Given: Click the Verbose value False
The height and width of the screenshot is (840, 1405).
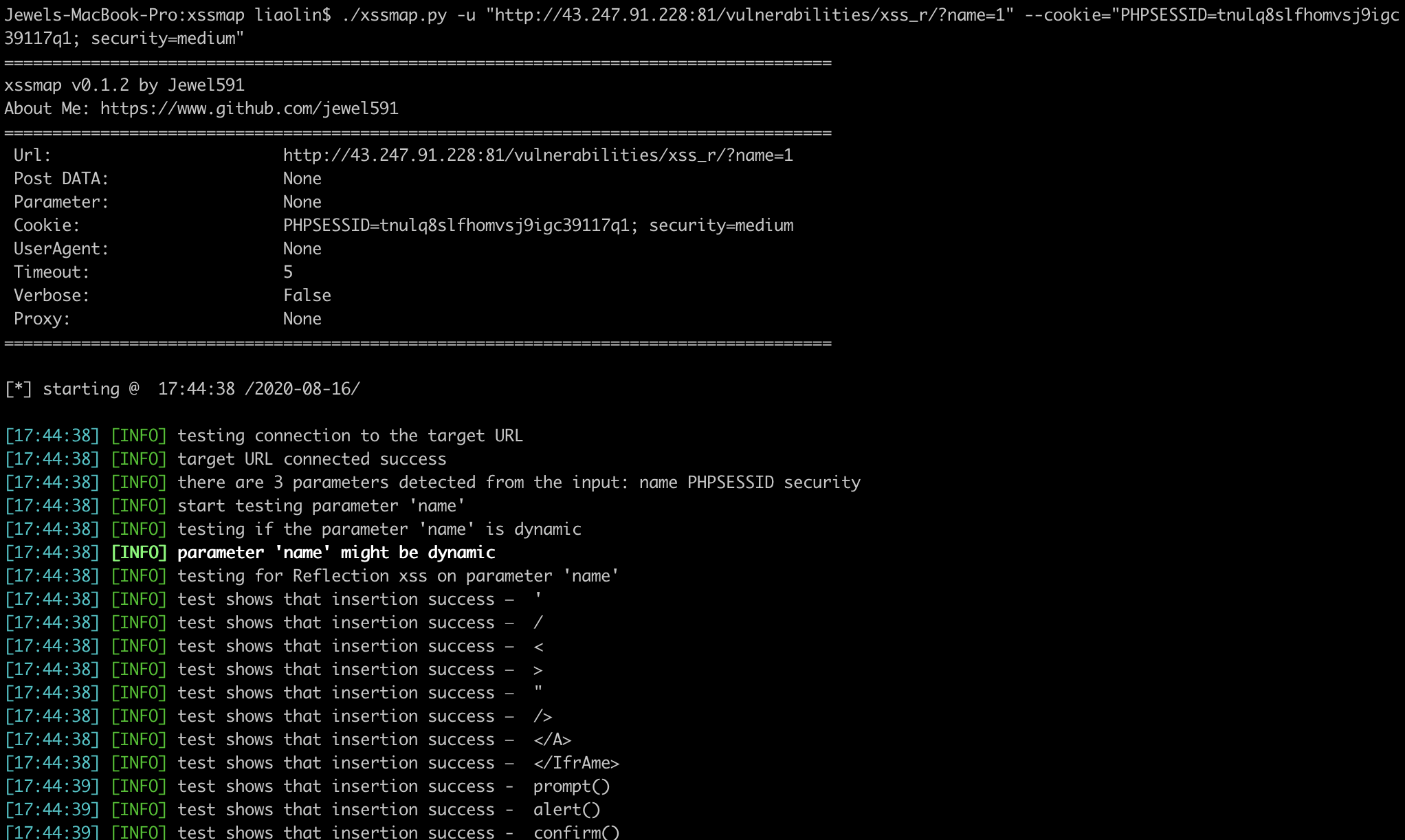Looking at the screenshot, I should pos(307,296).
